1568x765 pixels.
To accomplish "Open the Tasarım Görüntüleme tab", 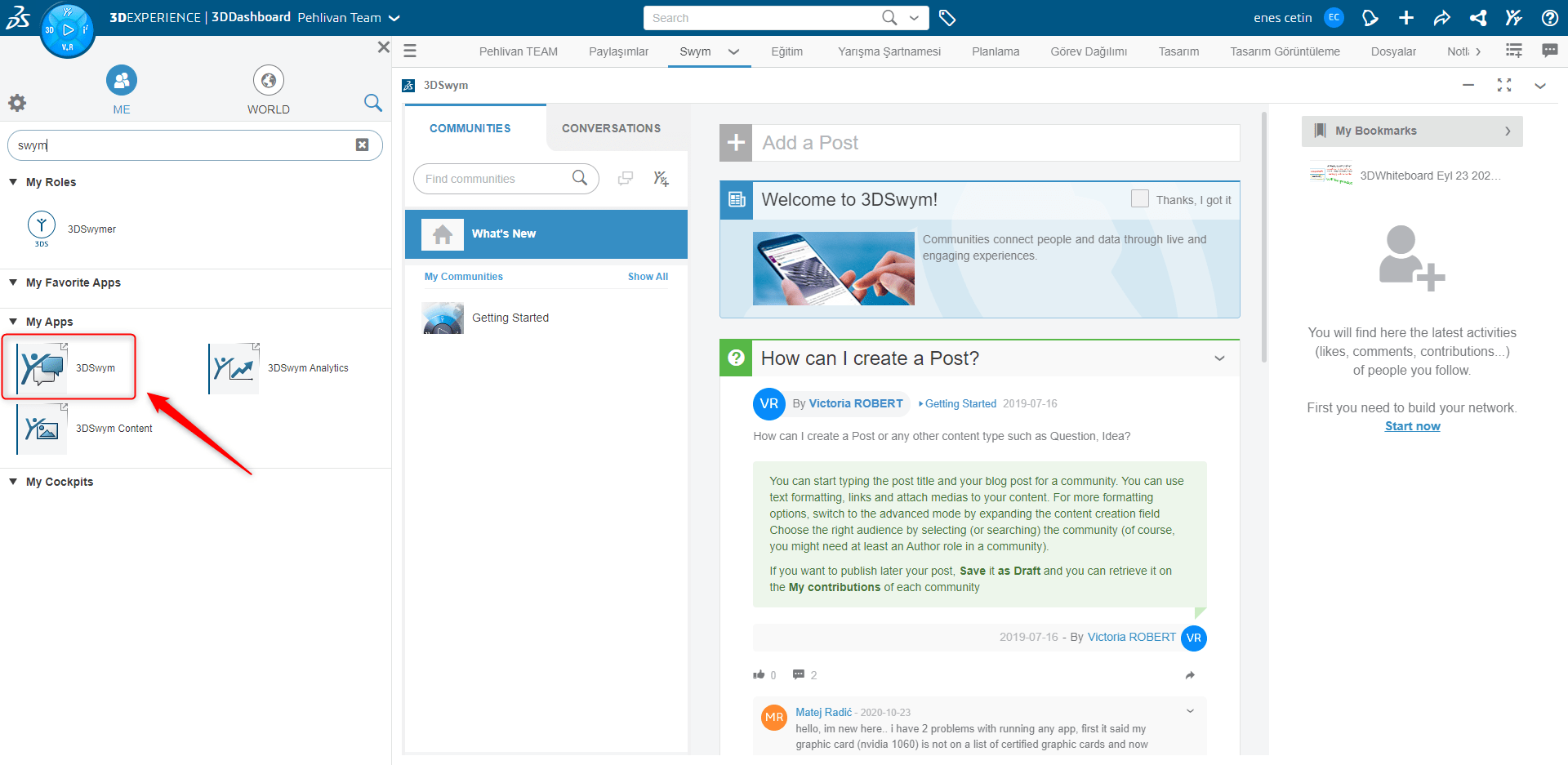I will (x=1285, y=51).
